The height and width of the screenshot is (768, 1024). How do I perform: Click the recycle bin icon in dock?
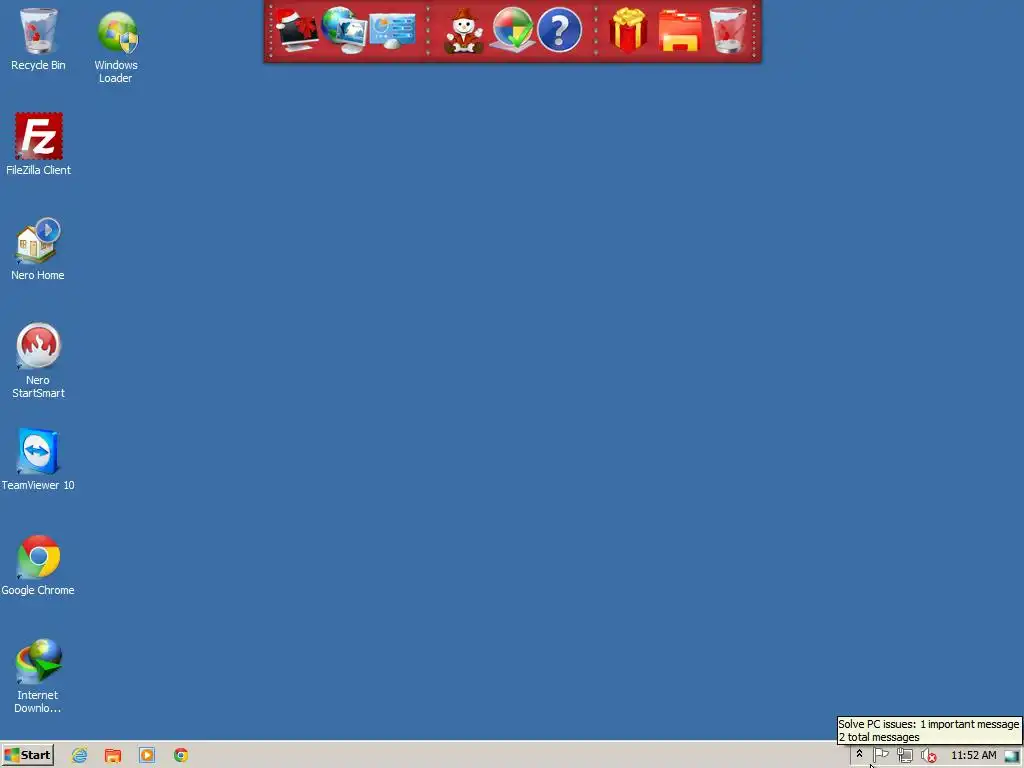pyautogui.click(x=728, y=30)
